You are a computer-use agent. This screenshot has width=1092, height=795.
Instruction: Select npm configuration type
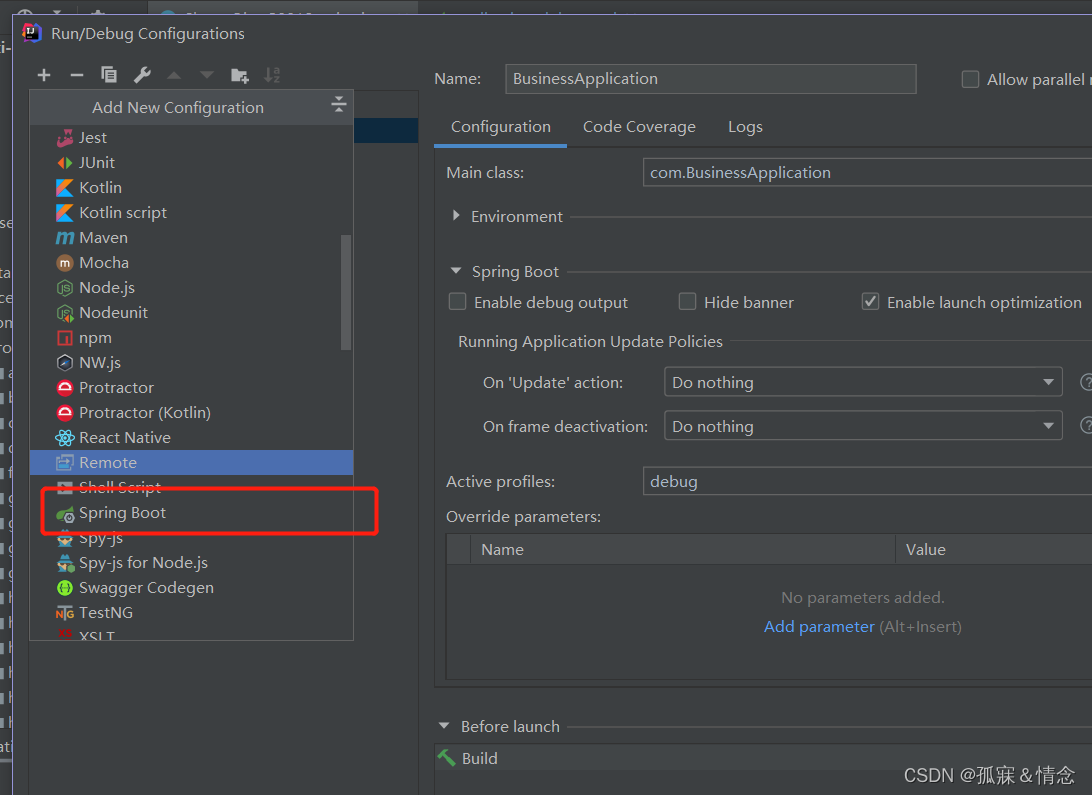pos(192,338)
